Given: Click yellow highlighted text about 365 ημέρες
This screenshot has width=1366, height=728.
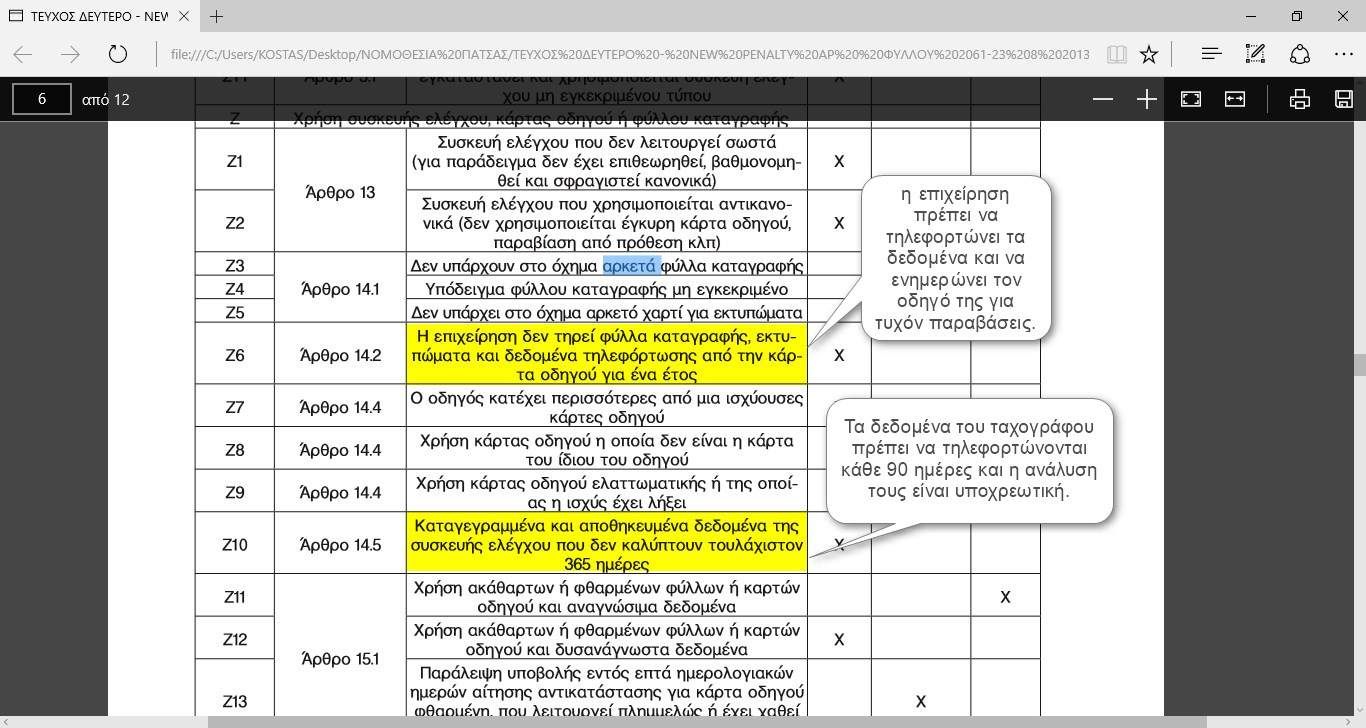Looking at the screenshot, I should [x=607, y=544].
